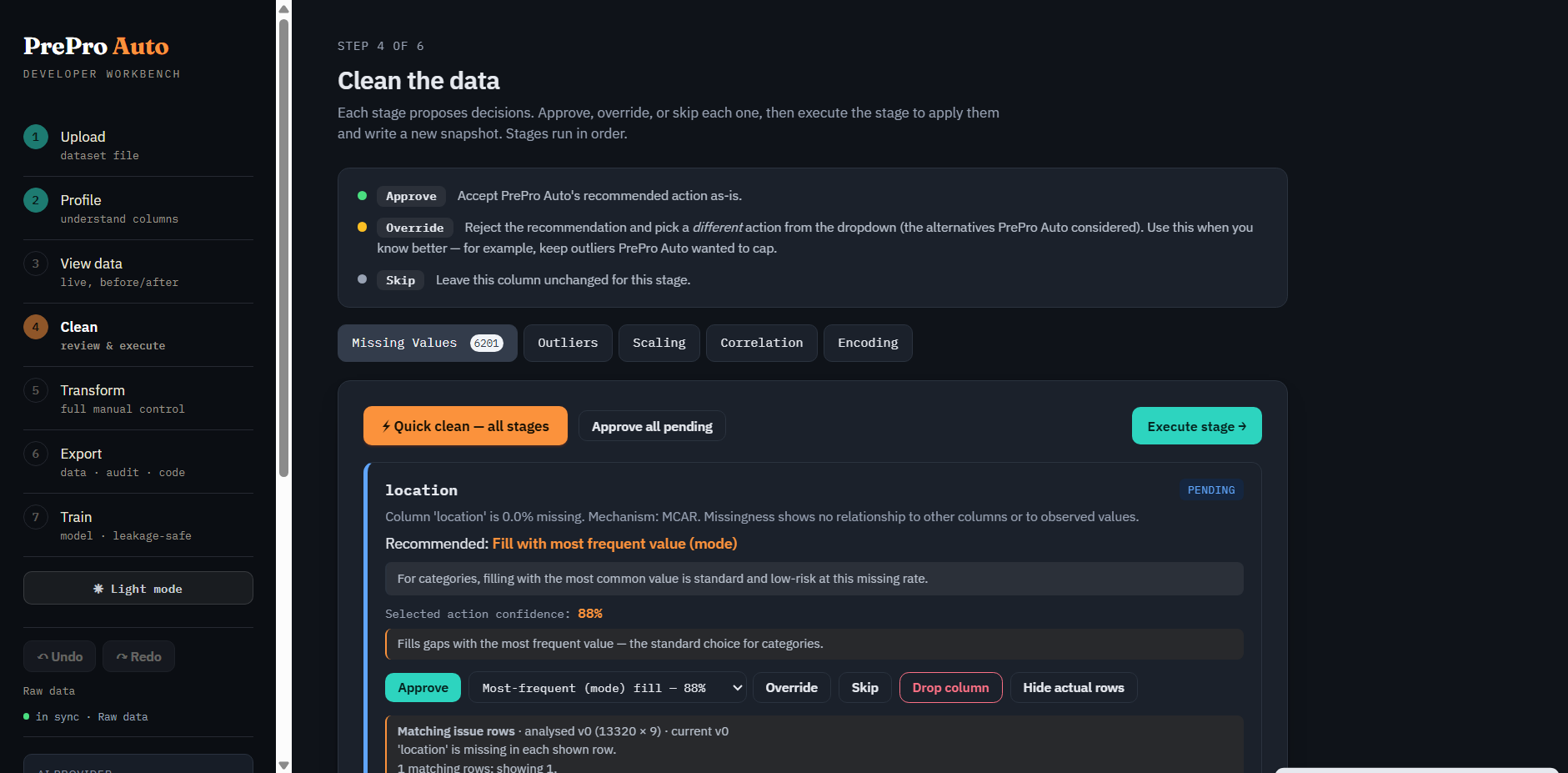Open Export data audit code step
Image resolution: width=1568 pixels, height=773 pixels.
click(x=138, y=462)
